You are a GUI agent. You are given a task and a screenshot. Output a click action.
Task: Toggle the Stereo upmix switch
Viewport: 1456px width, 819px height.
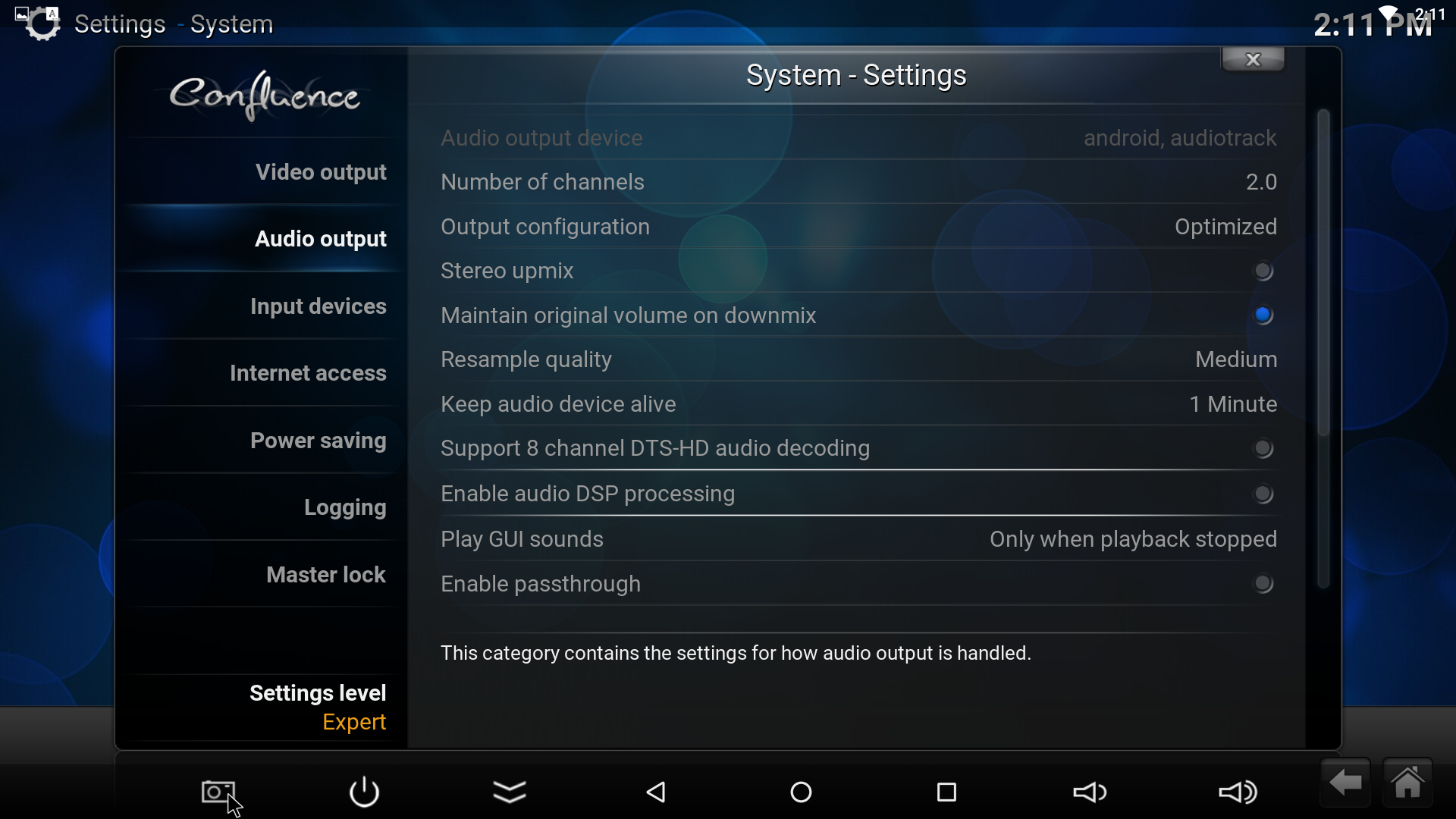click(1263, 270)
